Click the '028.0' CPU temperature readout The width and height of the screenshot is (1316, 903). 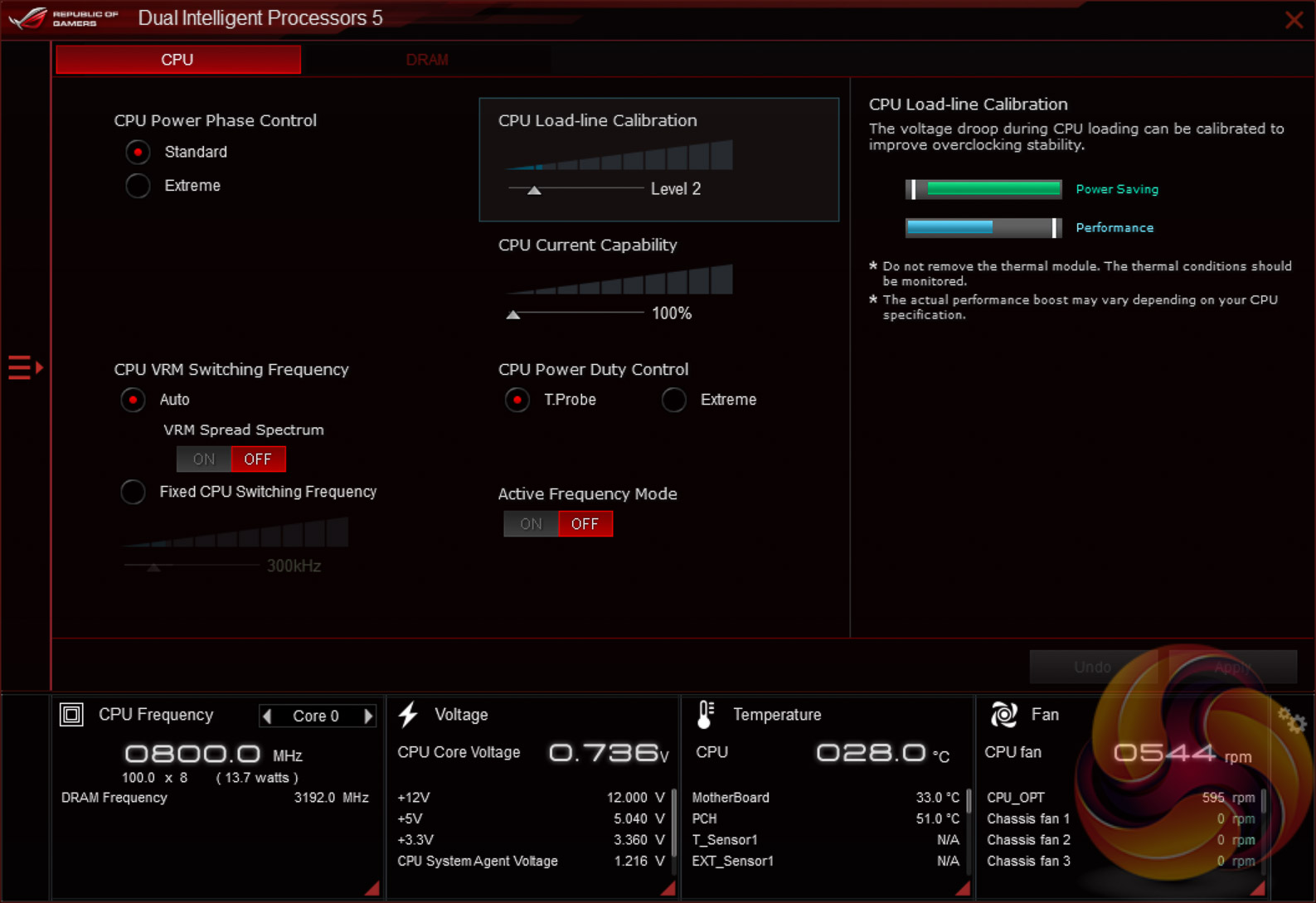pyautogui.click(x=871, y=752)
